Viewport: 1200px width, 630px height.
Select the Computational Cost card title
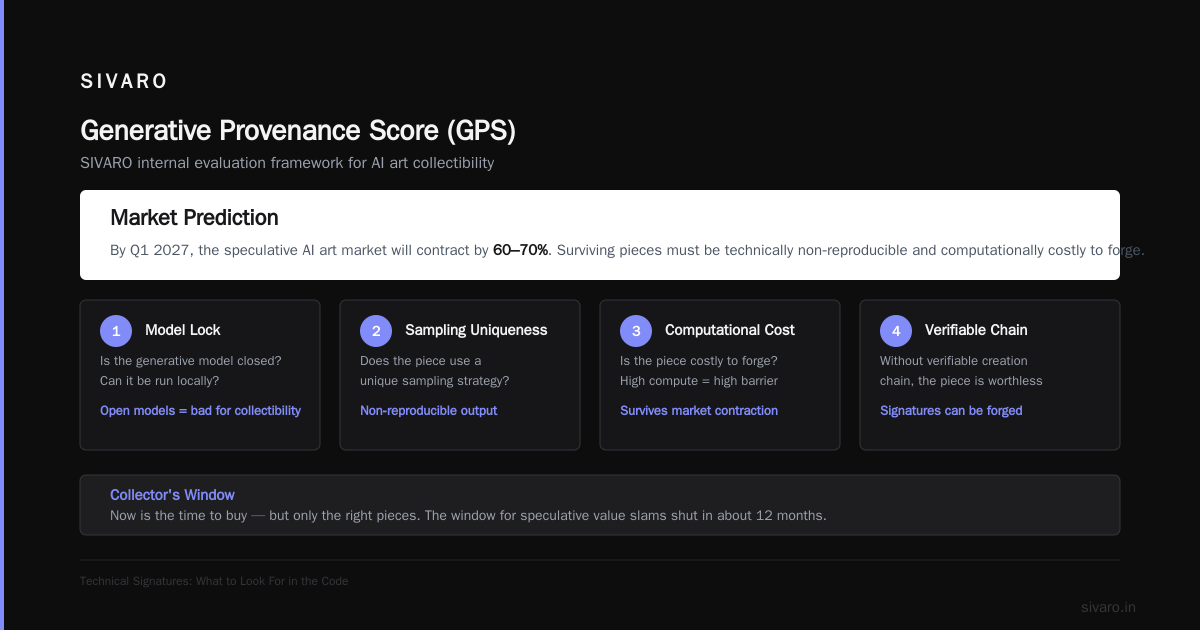[x=730, y=330]
